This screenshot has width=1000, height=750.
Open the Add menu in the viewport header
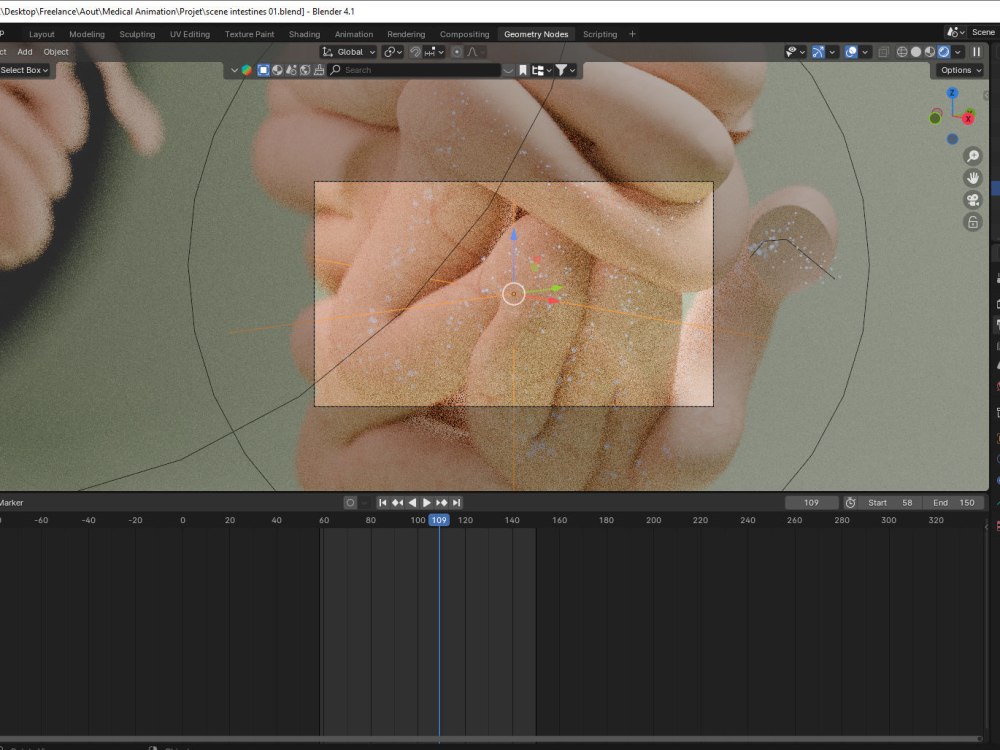tap(25, 52)
